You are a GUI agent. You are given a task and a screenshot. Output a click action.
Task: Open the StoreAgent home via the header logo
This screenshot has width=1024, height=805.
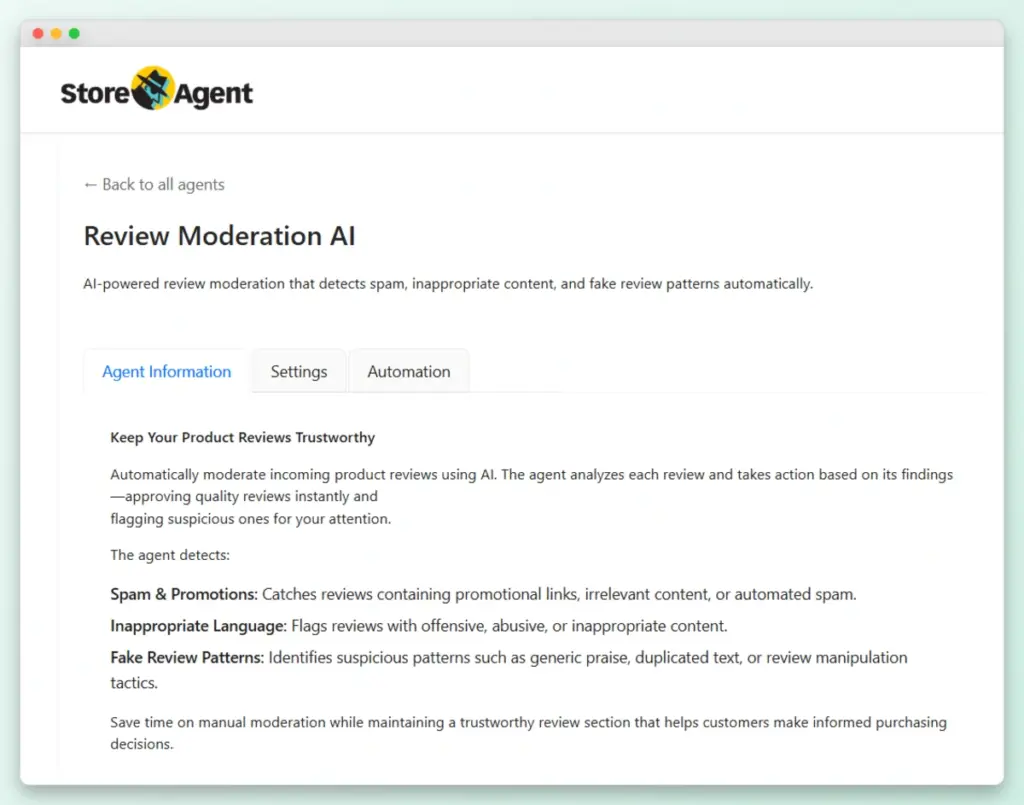click(x=155, y=90)
